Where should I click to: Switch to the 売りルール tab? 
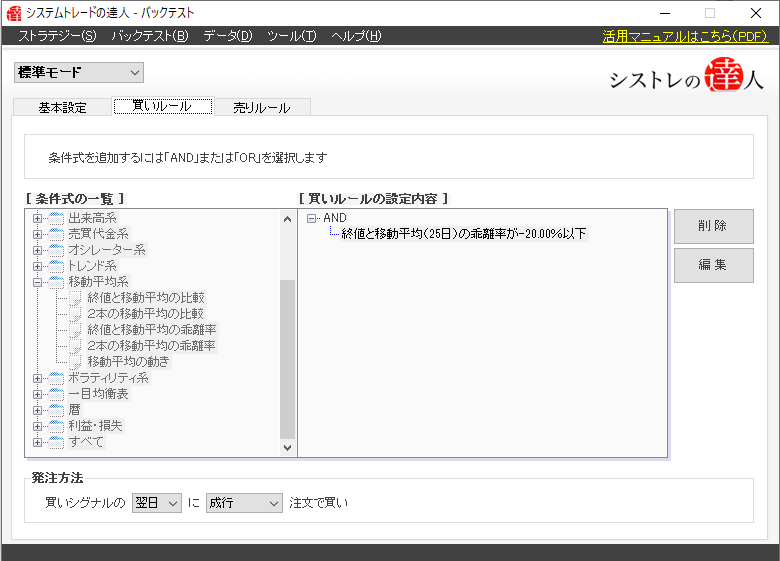click(x=262, y=107)
